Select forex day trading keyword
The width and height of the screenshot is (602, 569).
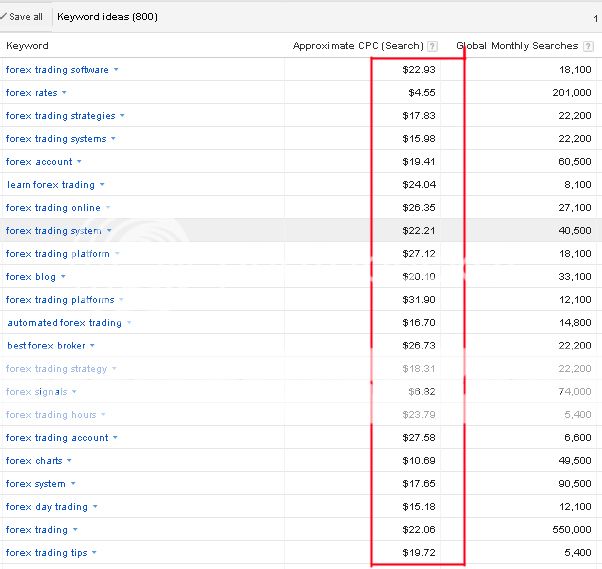pyautogui.click(x=46, y=507)
